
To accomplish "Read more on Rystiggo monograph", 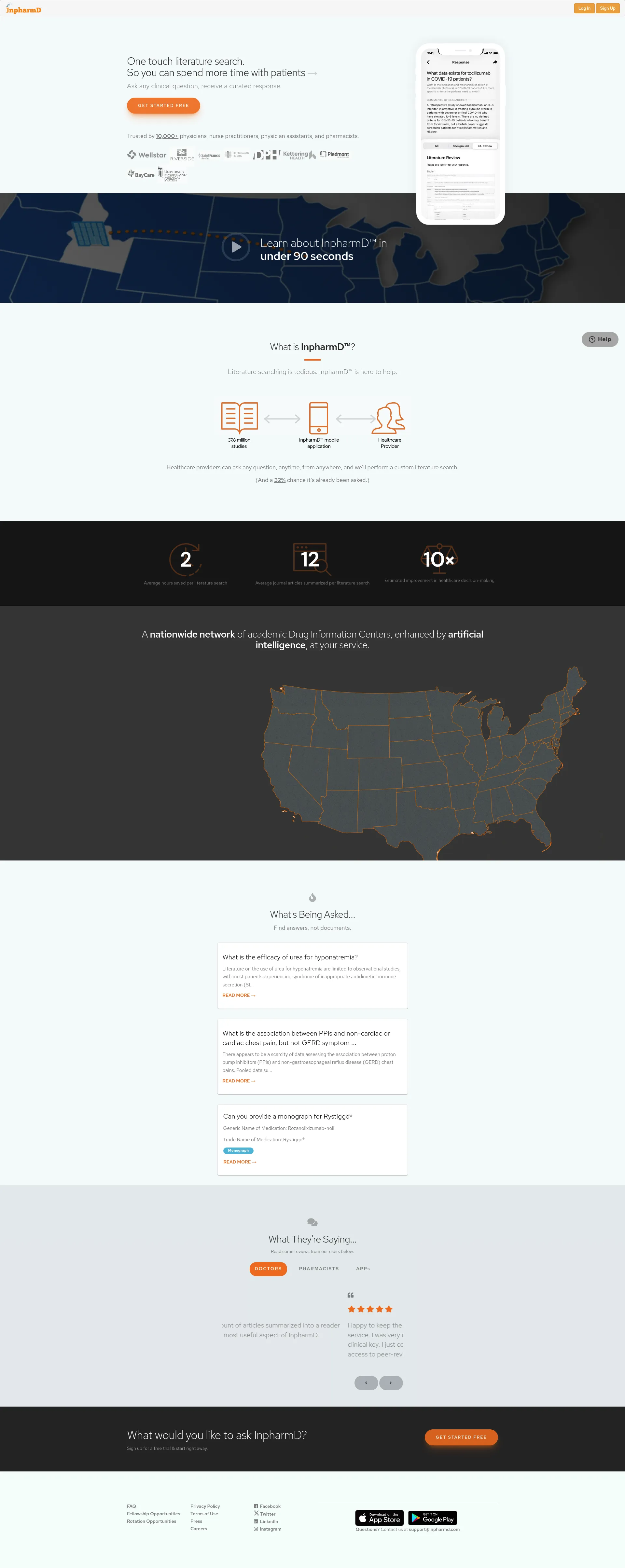I will (x=239, y=1162).
